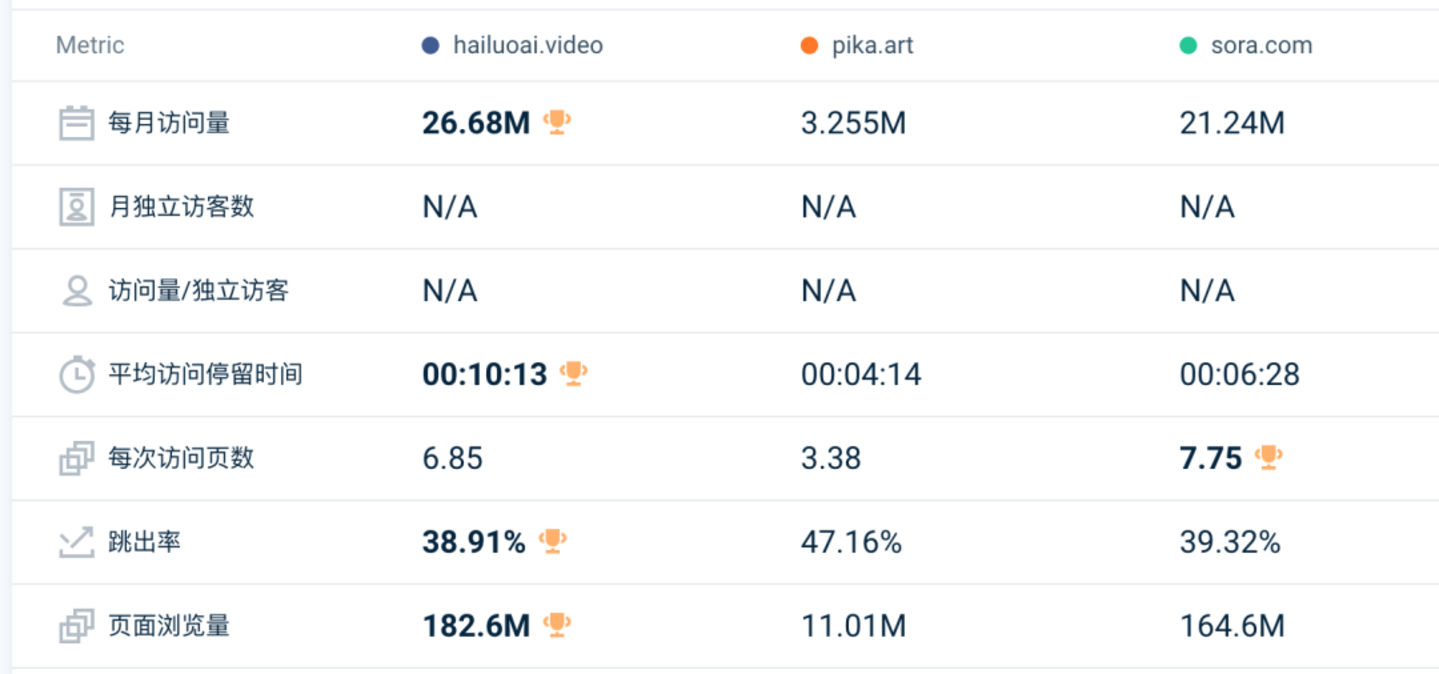The width and height of the screenshot is (1439, 674).
Task: Open the hailuoai.video column header link
Action: (x=527, y=46)
